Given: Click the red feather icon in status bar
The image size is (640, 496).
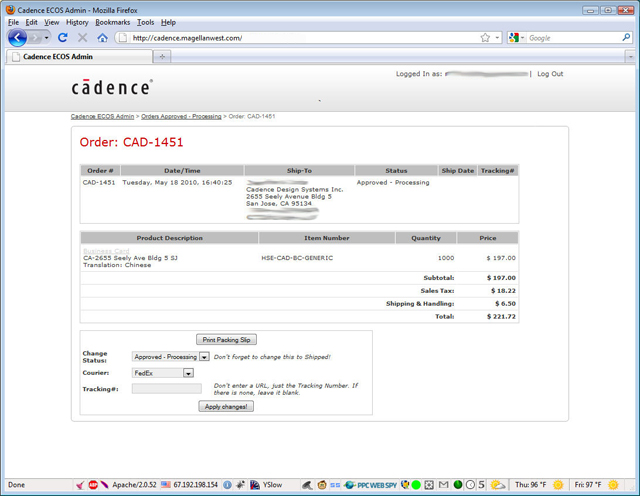Looking at the screenshot, I should [104, 485].
